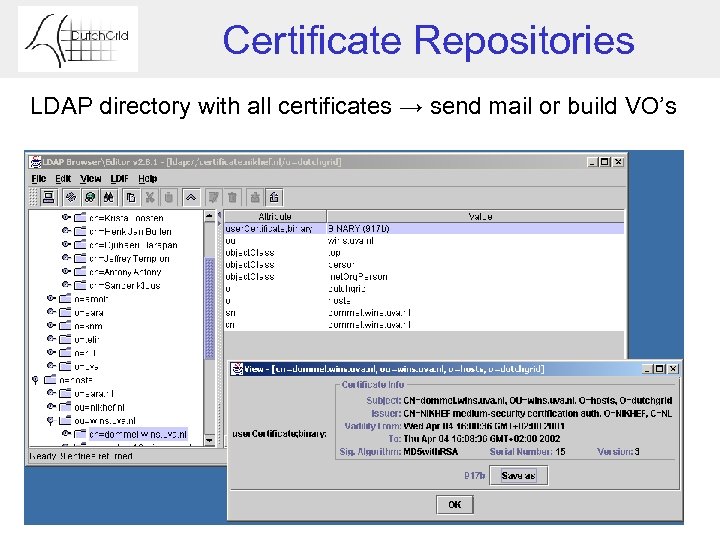720x540 pixels.
Task: Click the tree scrollbar up arrow
Action: click(x=209, y=216)
